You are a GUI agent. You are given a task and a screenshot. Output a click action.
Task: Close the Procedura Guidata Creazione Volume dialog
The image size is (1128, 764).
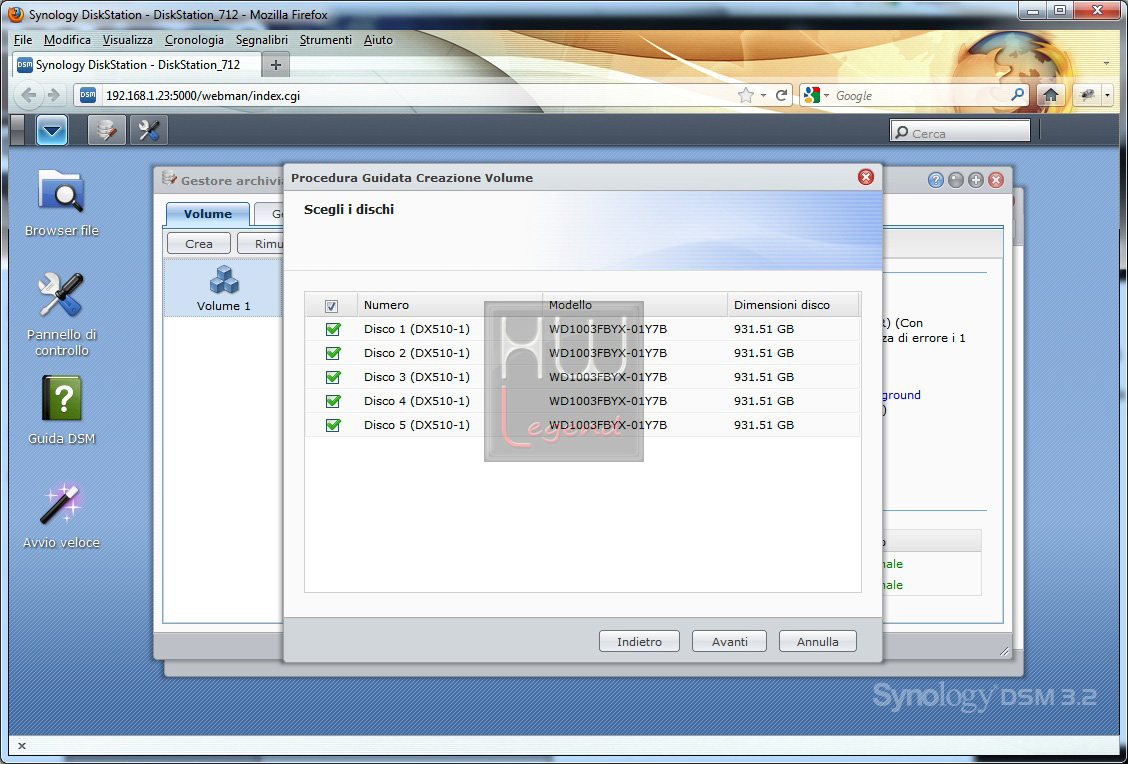click(866, 177)
